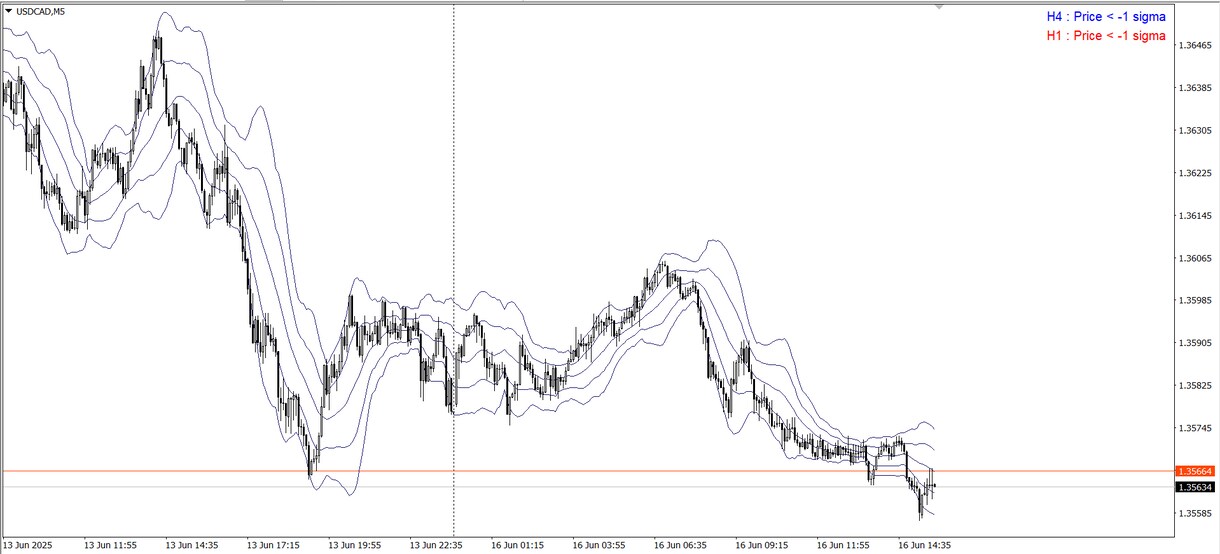Click the 16 Jun 09:15 time label
1220x554 pixels.
[x=763, y=546]
